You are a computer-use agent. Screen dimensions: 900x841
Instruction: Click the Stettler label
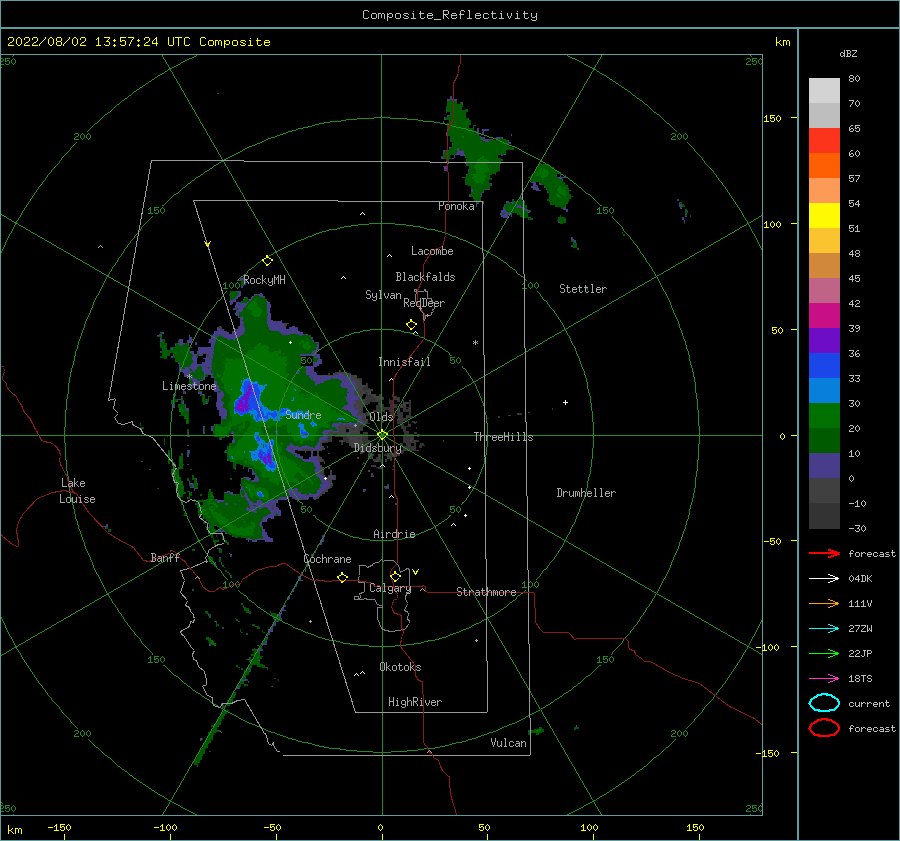coord(583,289)
